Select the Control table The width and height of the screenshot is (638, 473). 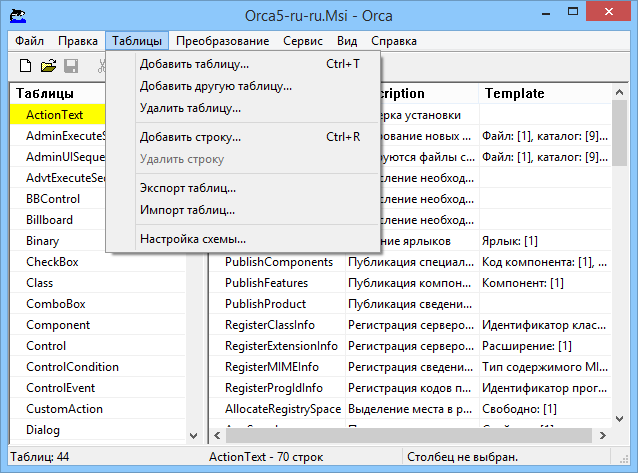coord(98,346)
